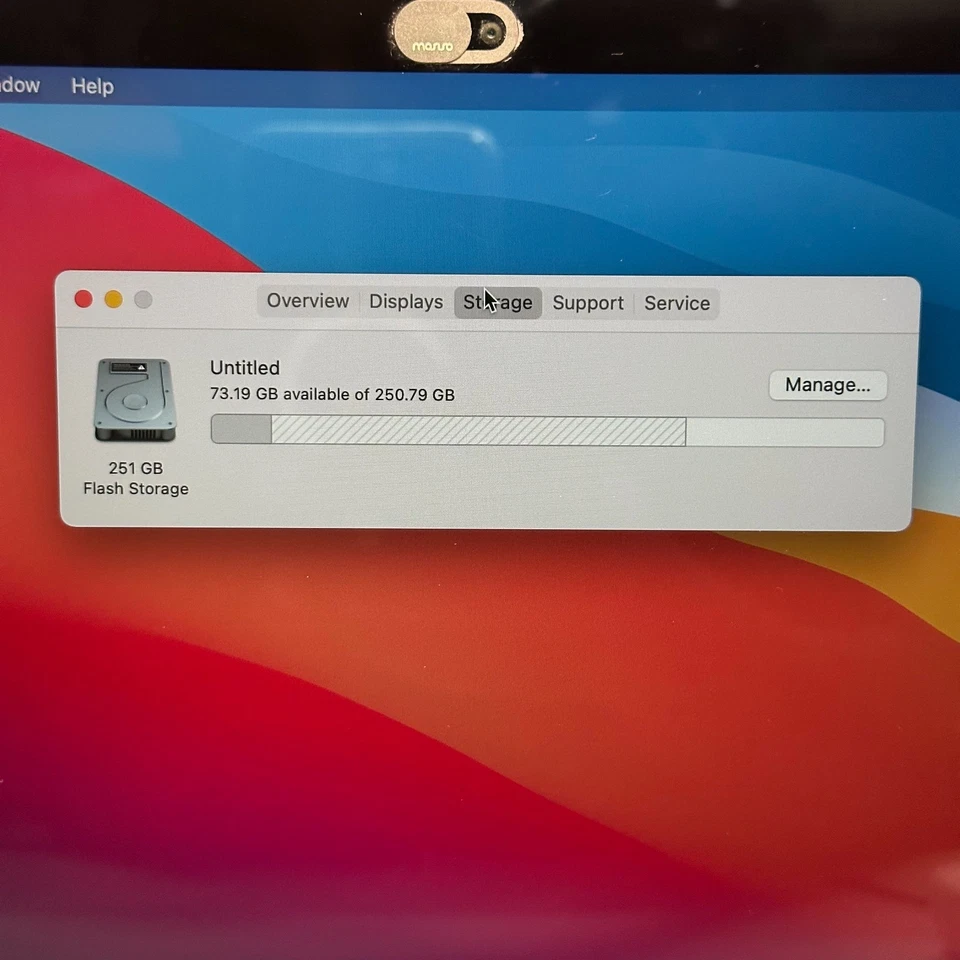The image size is (960, 960).
Task: Open the Support tab
Action: click(x=588, y=302)
